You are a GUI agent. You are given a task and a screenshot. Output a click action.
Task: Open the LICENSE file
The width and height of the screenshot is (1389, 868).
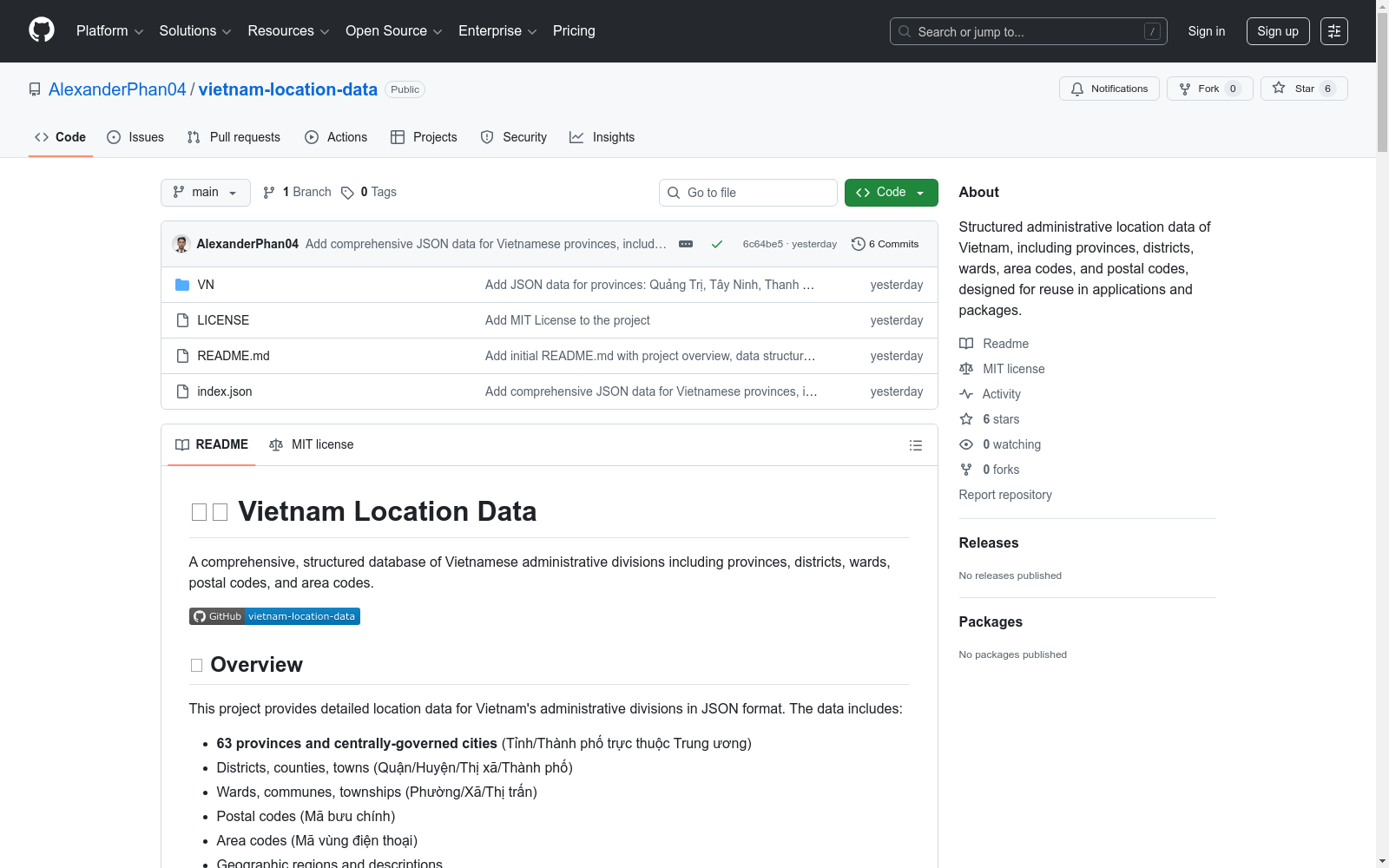tap(223, 320)
